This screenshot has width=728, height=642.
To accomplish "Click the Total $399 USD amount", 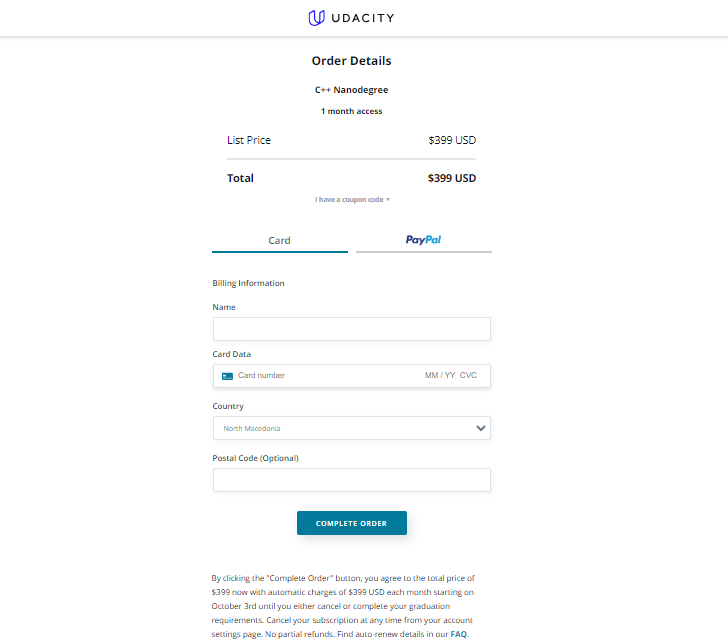I will click(452, 178).
